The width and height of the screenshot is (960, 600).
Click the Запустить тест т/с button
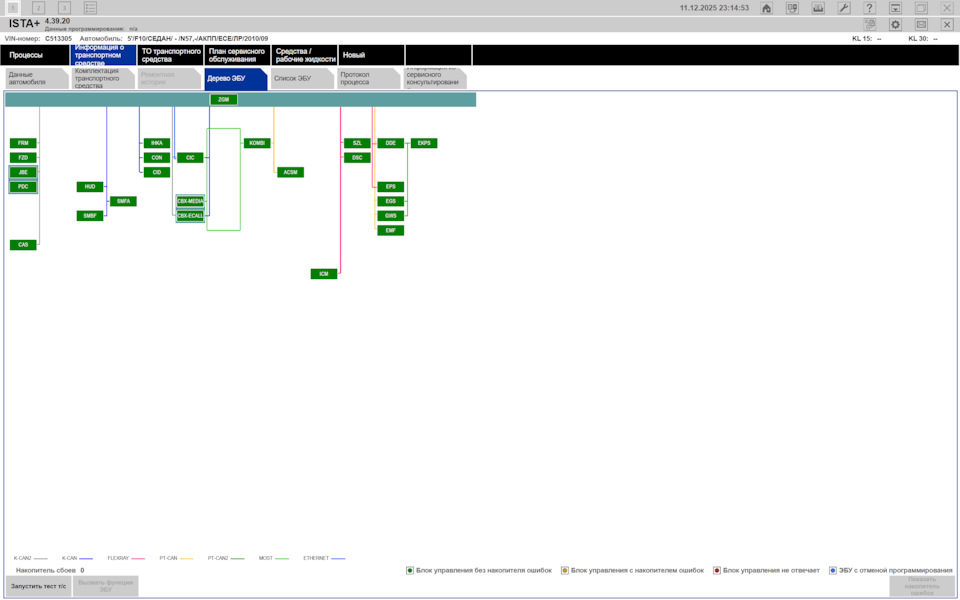[39, 586]
